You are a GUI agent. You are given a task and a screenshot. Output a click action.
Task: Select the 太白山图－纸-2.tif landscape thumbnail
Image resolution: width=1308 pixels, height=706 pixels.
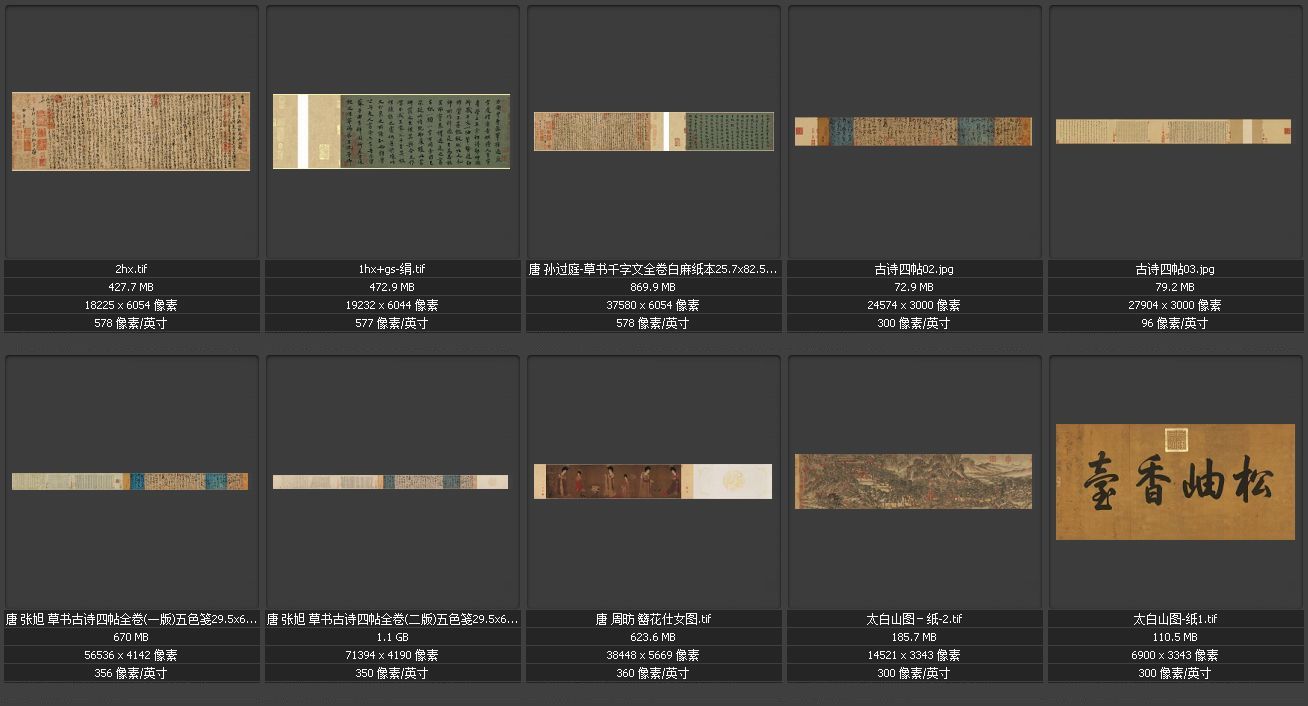(x=913, y=481)
